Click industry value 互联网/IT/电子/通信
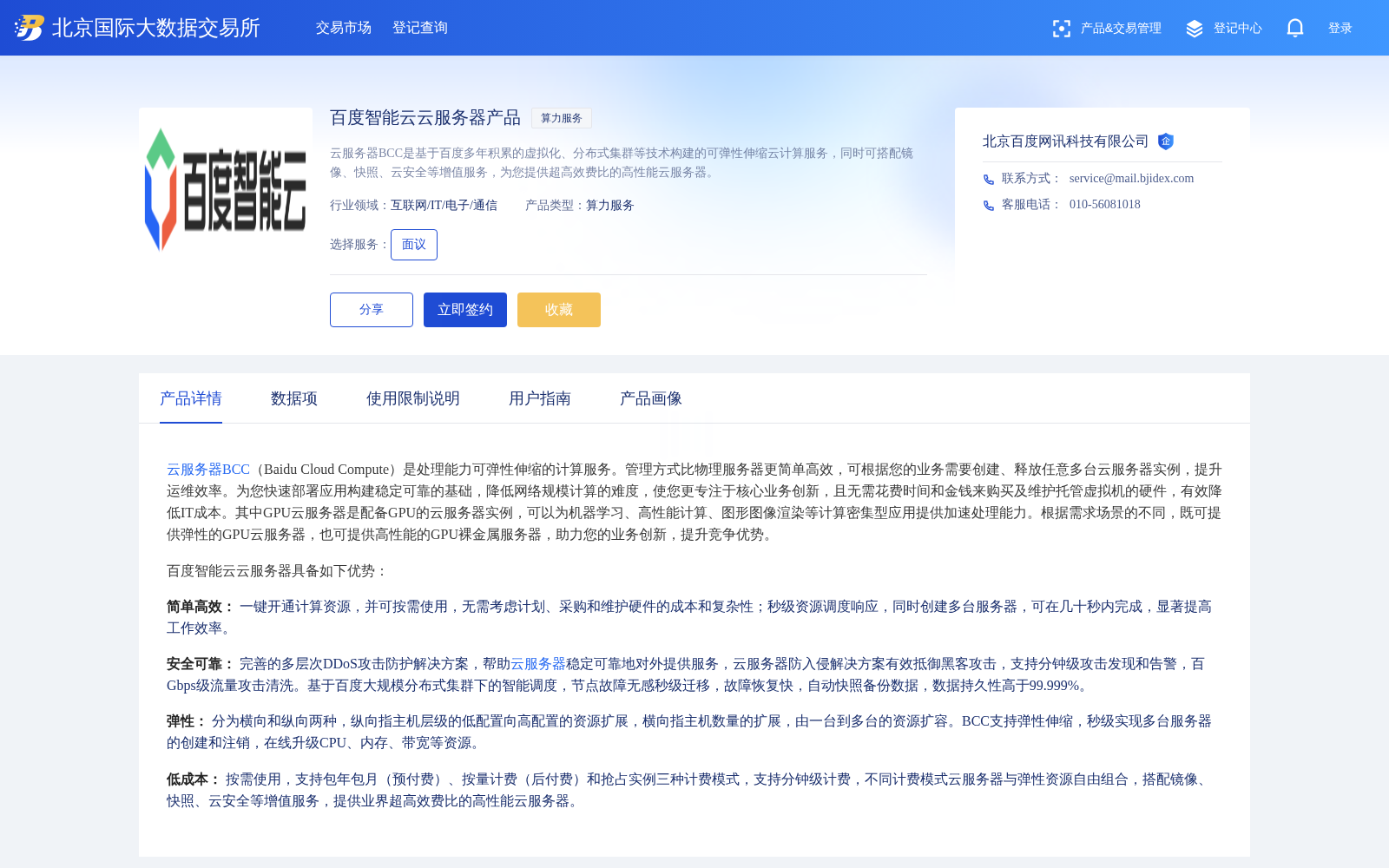1389x868 pixels. tap(444, 206)
